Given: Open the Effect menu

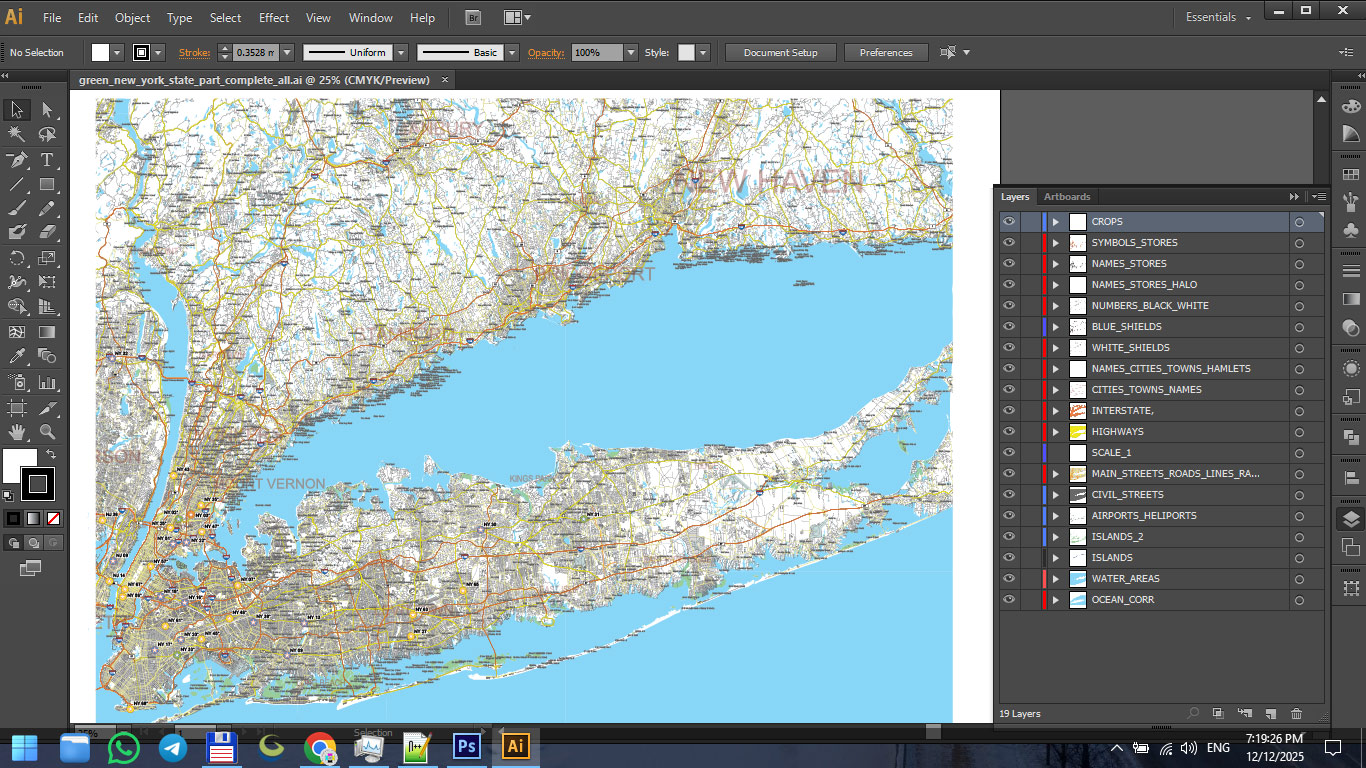Looking at the screenshot, I should click(x=274, y=18).
